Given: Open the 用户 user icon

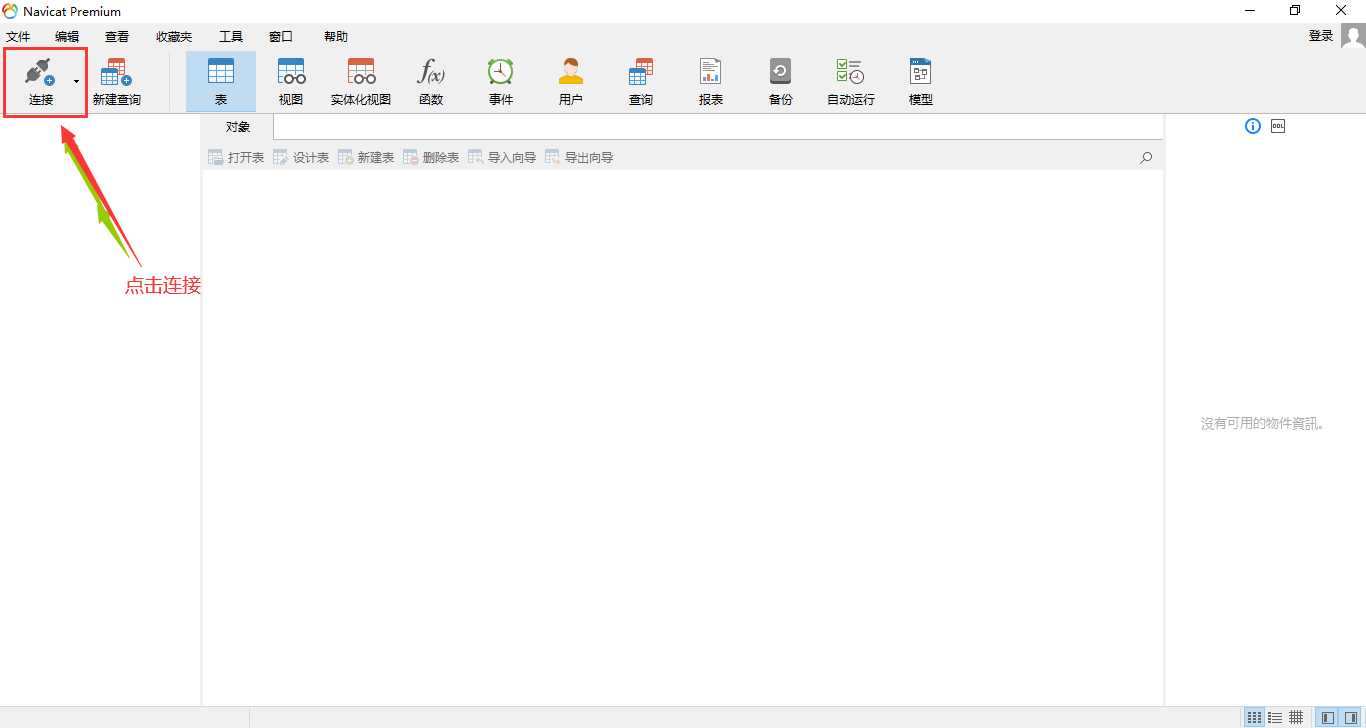Looking at the screenshot, I should [571, 72].
